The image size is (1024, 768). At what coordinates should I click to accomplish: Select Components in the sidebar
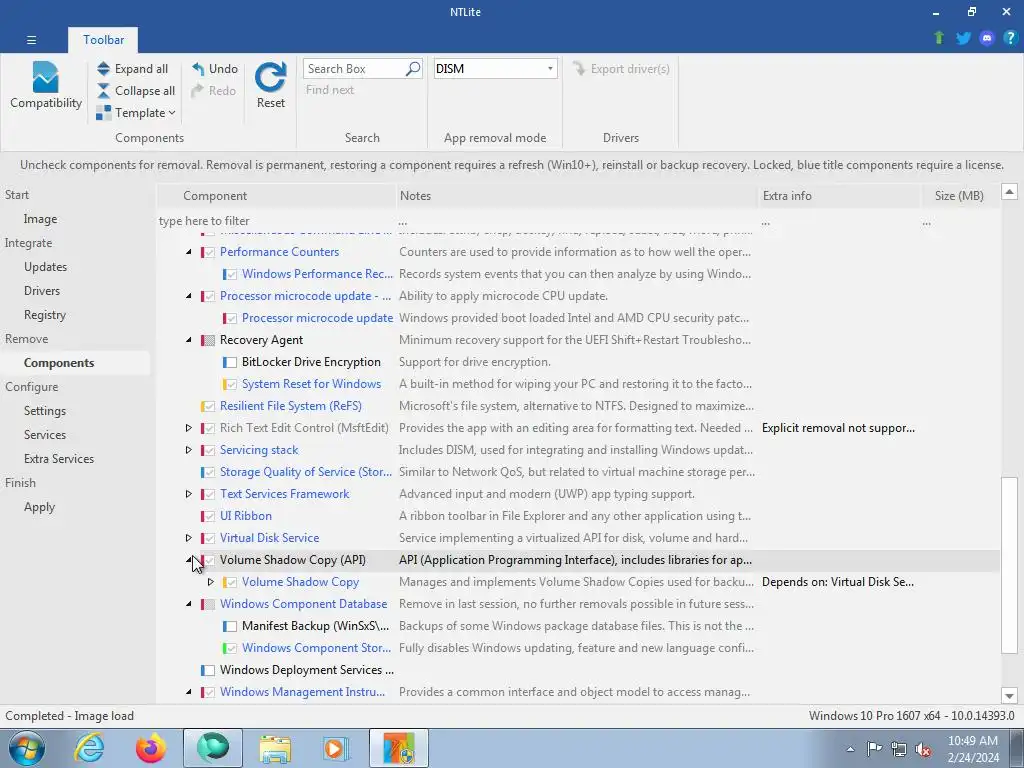(59, 362)
